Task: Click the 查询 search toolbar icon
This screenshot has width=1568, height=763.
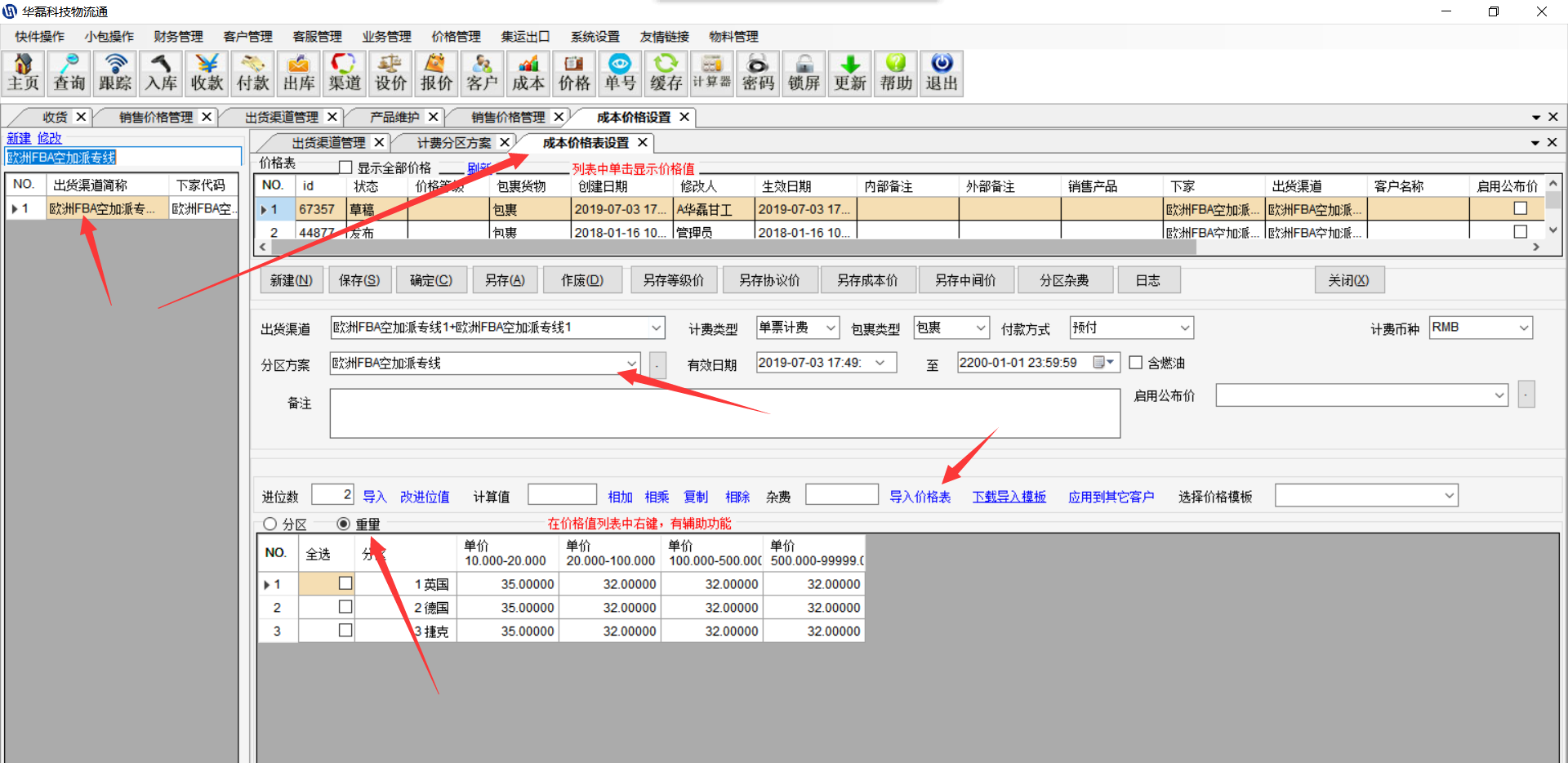Action: pyautogui.click(x=69, y=74)
